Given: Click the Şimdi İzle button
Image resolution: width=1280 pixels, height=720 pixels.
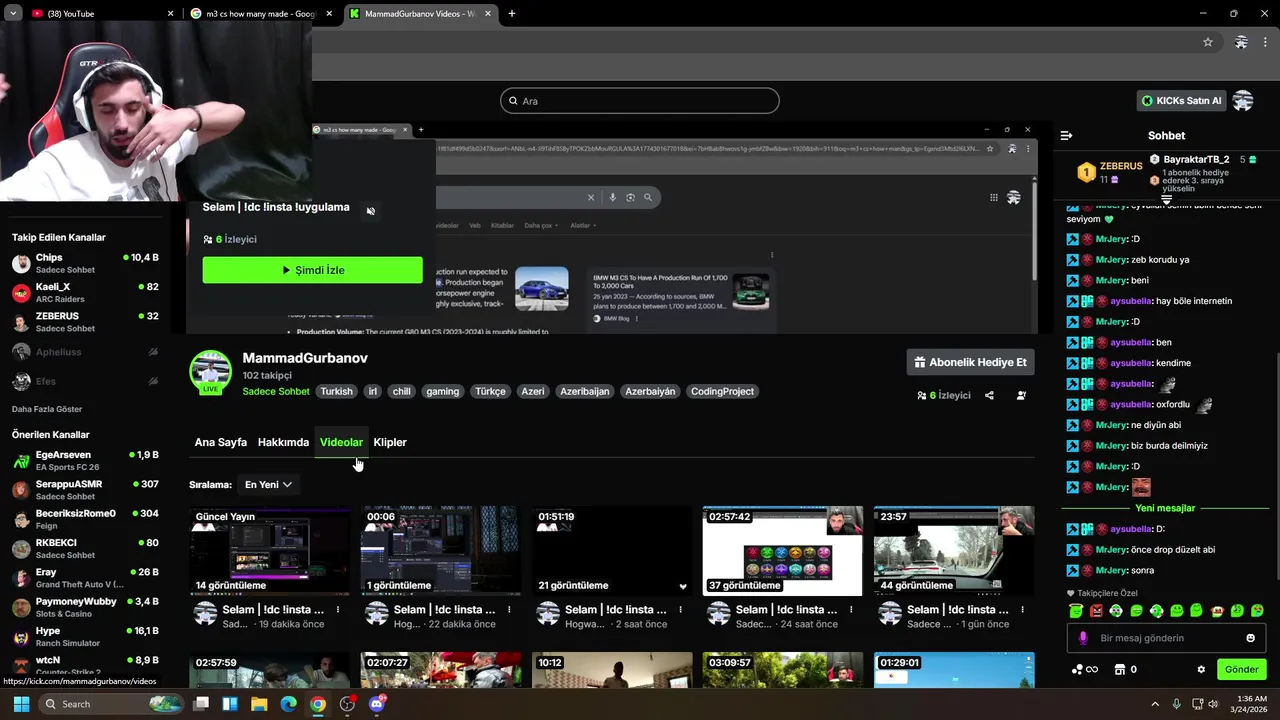Looking at the screenshot, I should point(312,270).
